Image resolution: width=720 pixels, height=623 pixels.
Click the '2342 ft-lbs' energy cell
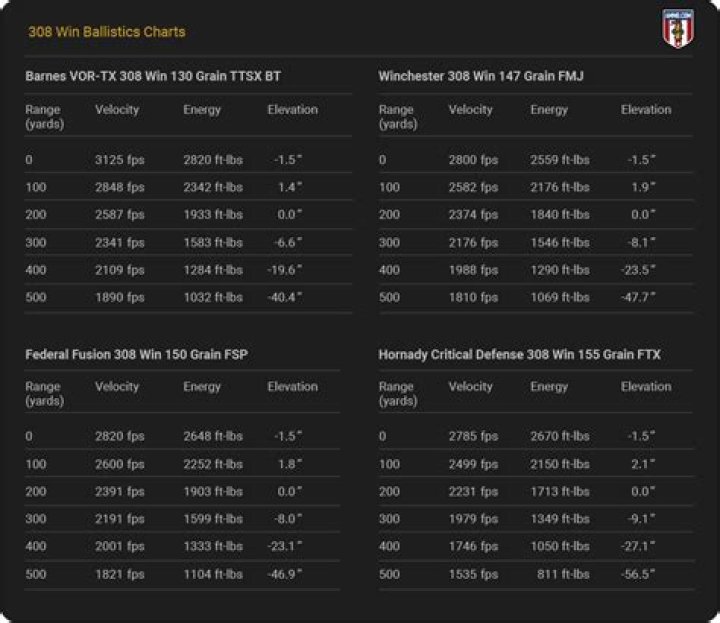click(213, 187)
